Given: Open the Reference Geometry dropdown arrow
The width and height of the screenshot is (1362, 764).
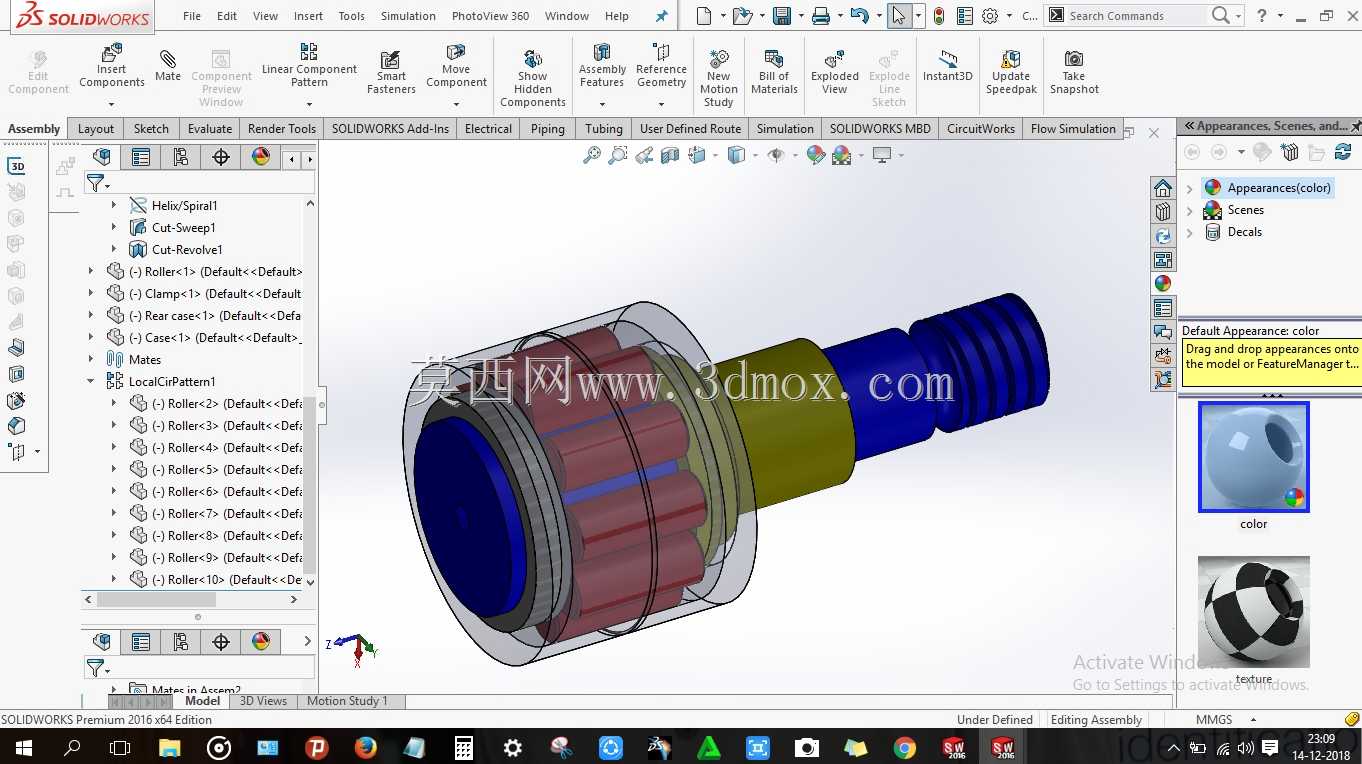Looking at the screenshot, I should pos(661,103).
